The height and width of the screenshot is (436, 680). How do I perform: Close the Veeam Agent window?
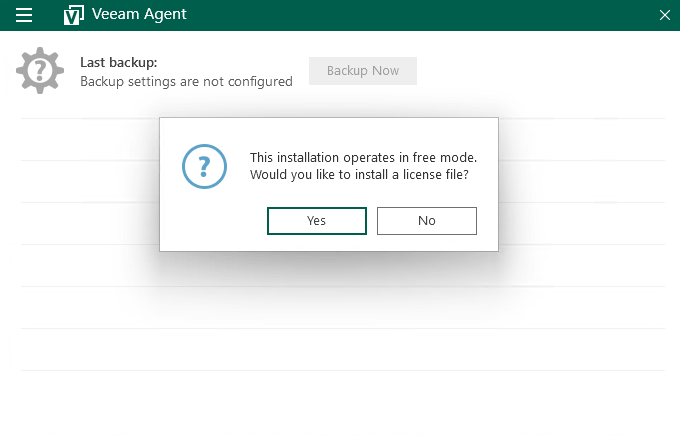point(664,15)
